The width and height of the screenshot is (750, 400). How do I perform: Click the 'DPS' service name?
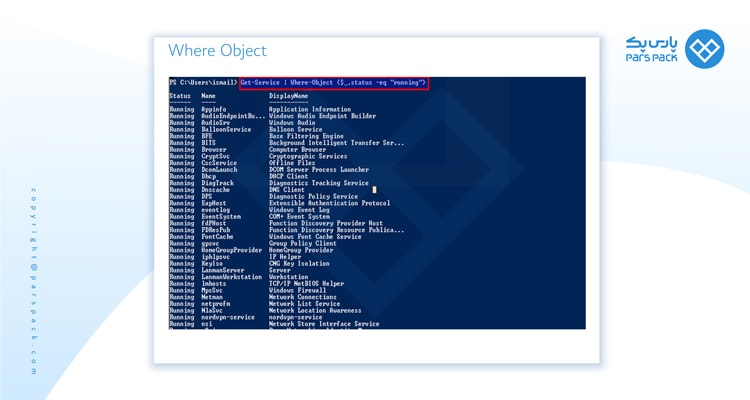click(206, 196)
